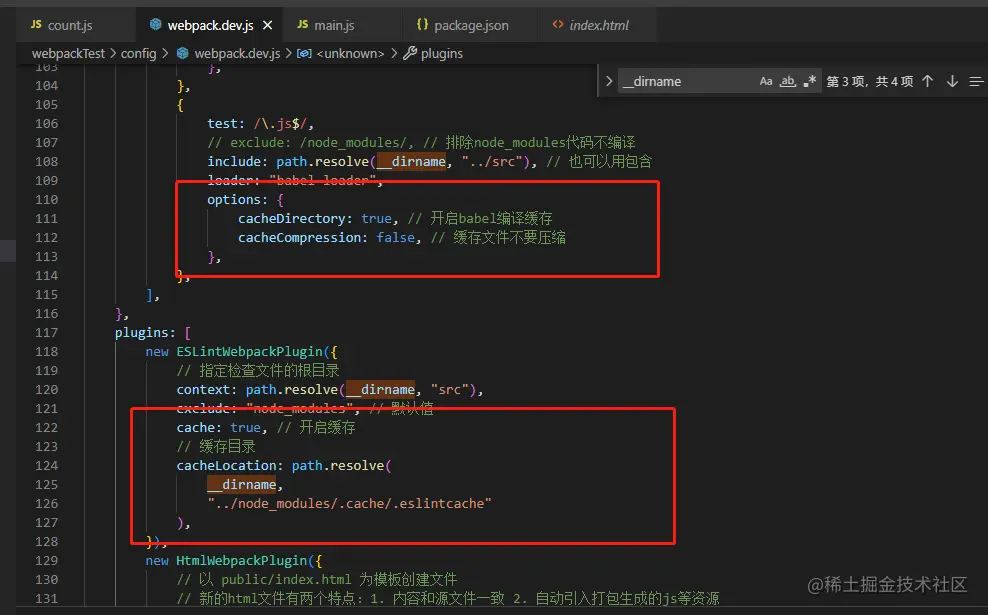This screenshot has height=615, width=988.
Task: Click the webpackTest breadcrumb
Action: point(68,54)
